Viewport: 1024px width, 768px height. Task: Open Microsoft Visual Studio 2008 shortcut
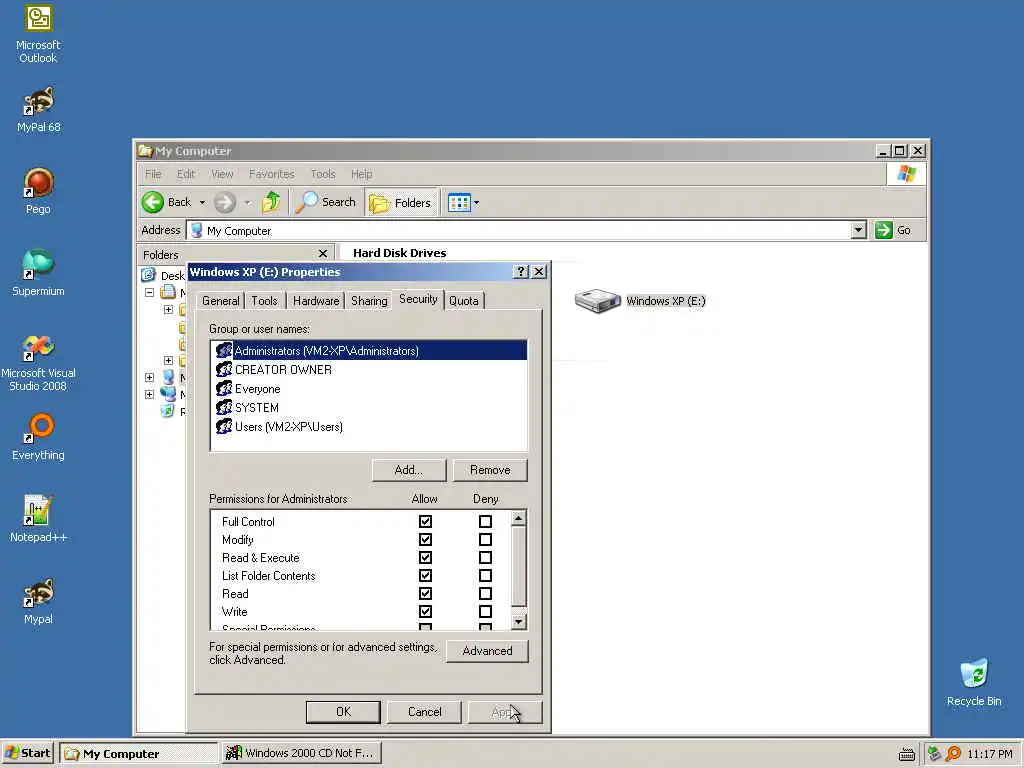(x=39, y=363)
